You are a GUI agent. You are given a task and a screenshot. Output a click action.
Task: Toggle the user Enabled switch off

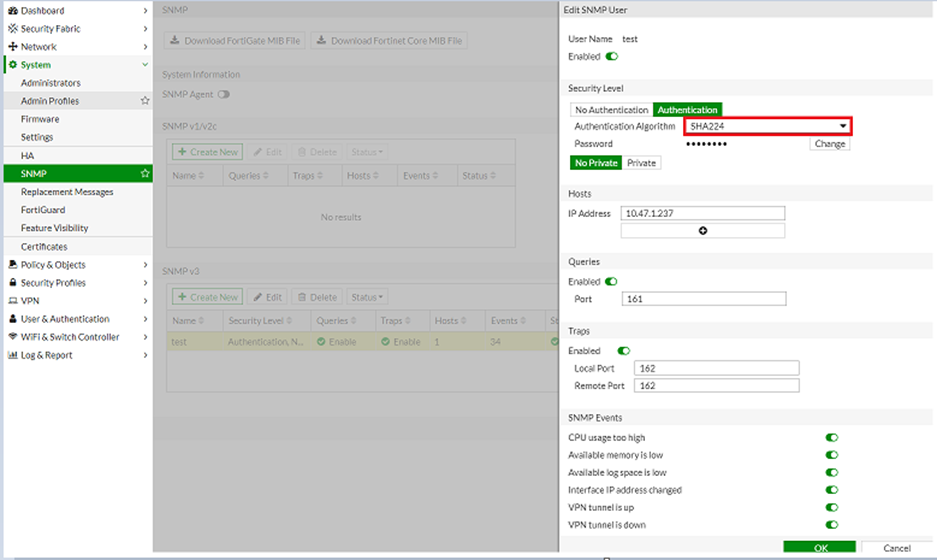coord(612,57)
